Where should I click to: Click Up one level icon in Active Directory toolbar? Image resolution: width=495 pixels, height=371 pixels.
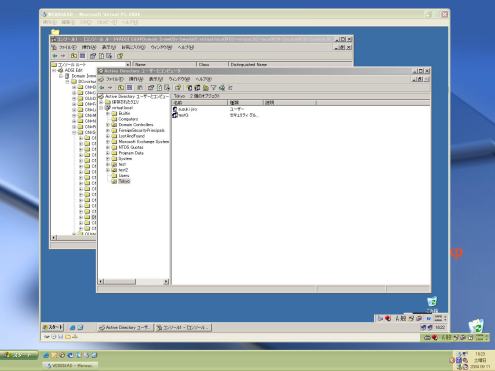click(121, 88)
